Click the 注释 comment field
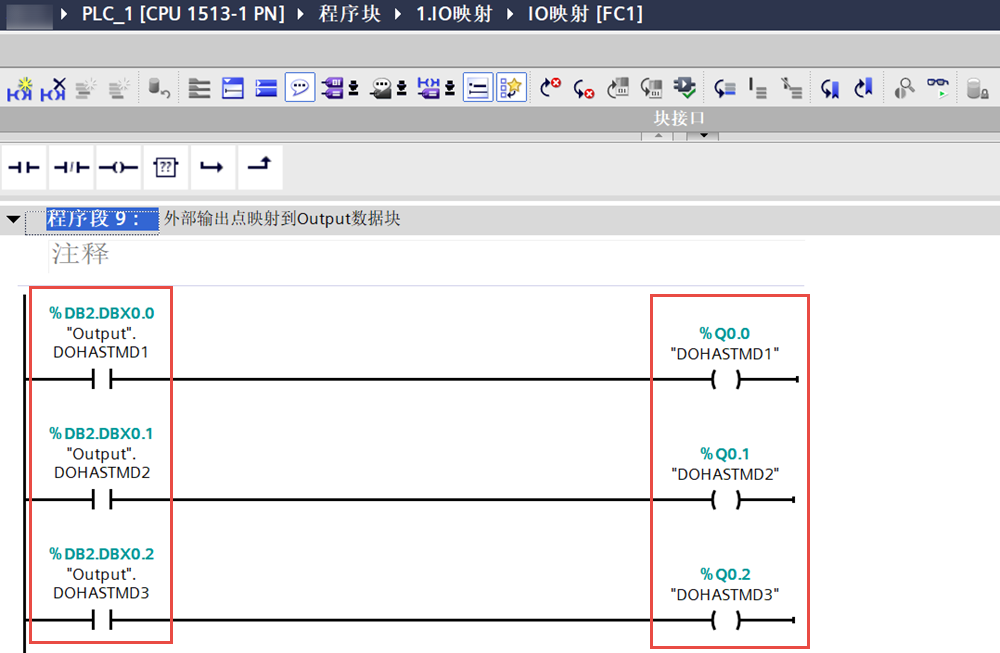 80,254
